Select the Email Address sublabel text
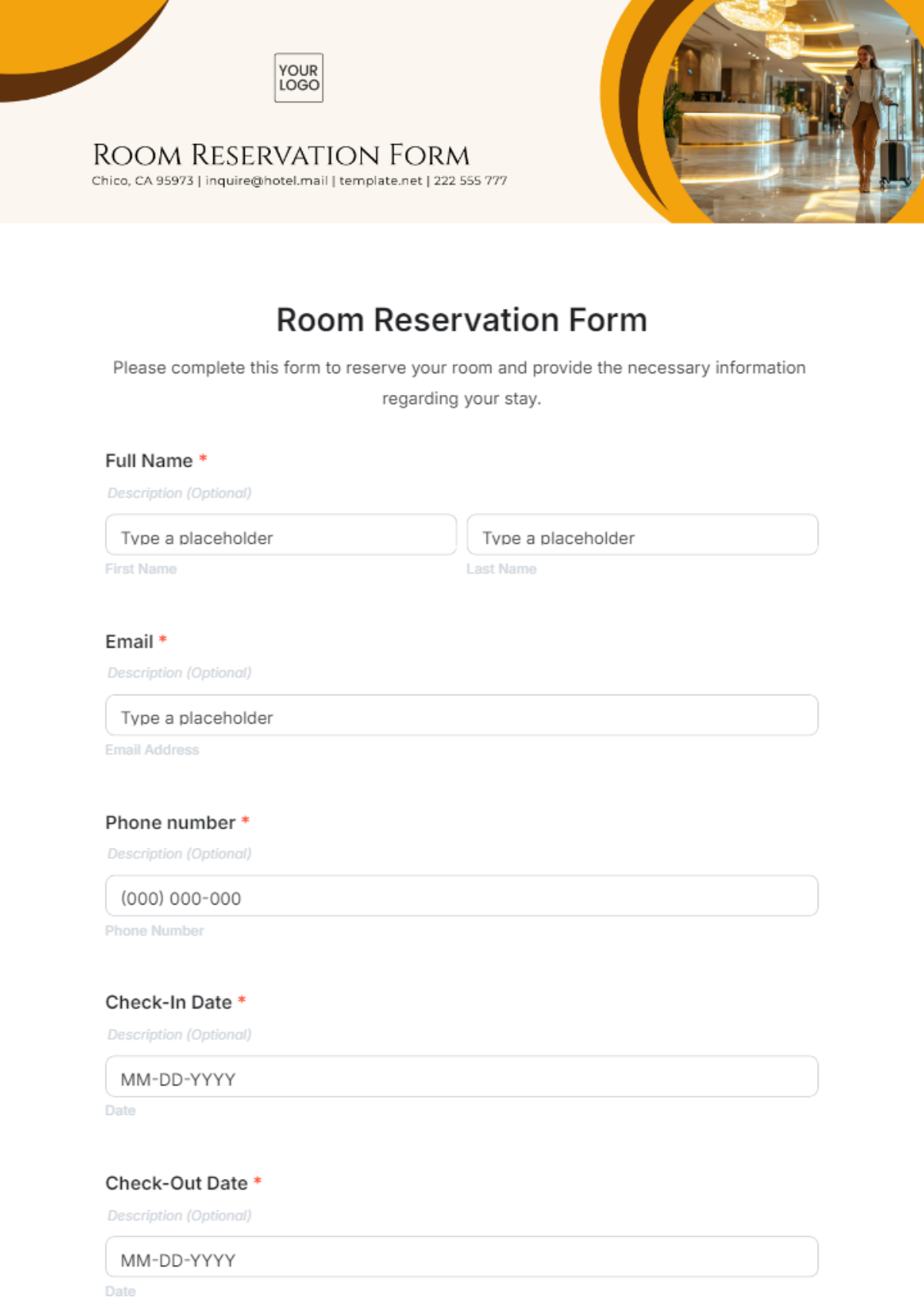This screenshot has width=924, height=1309. (x=152, y=750)
